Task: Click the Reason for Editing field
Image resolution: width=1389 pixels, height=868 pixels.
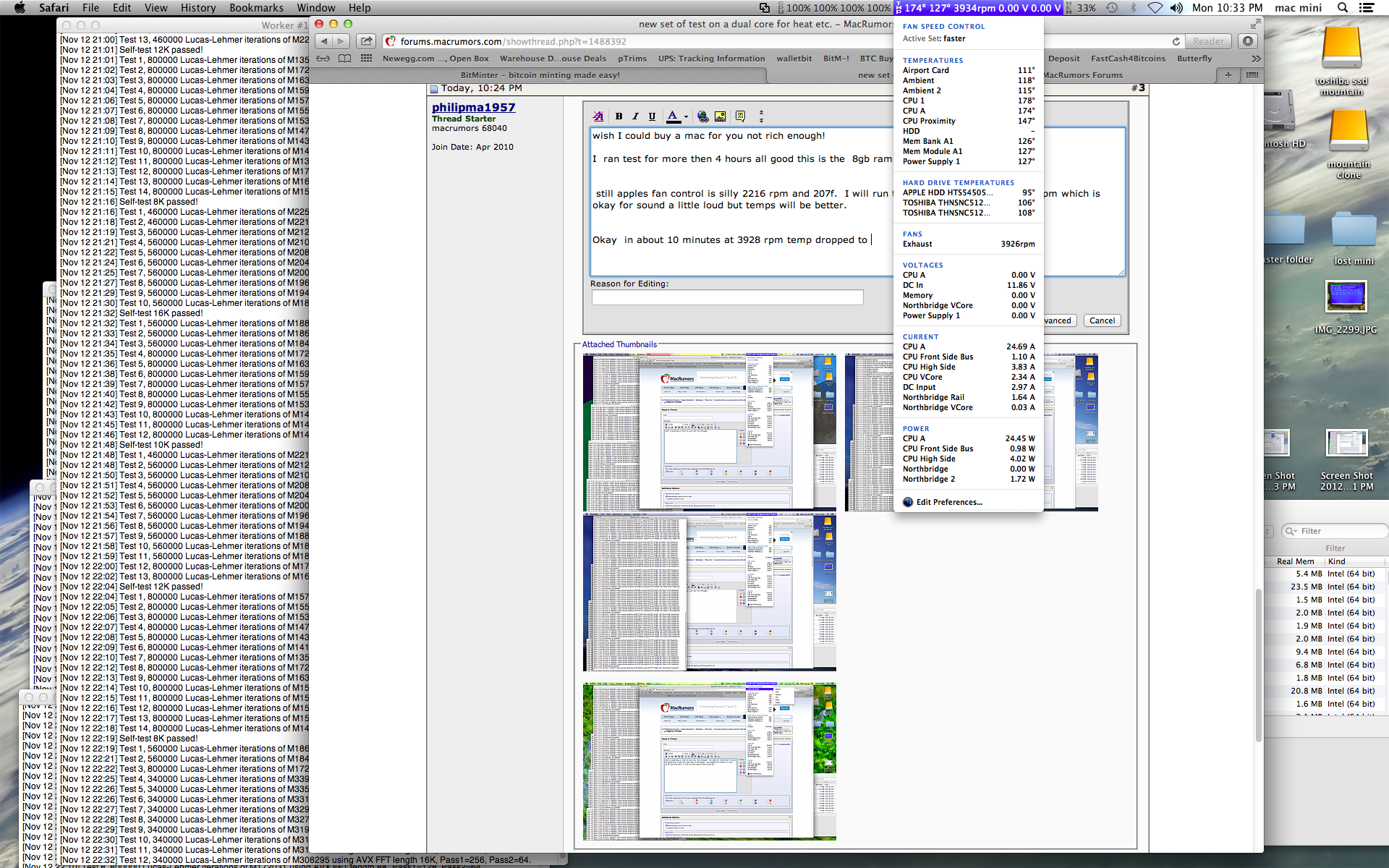Action: (726, 297)
